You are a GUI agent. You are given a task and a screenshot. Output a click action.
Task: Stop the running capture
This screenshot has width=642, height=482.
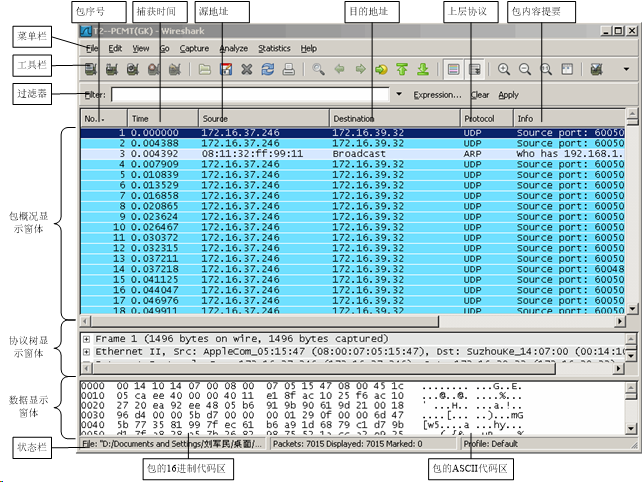(x=154, y=69)
